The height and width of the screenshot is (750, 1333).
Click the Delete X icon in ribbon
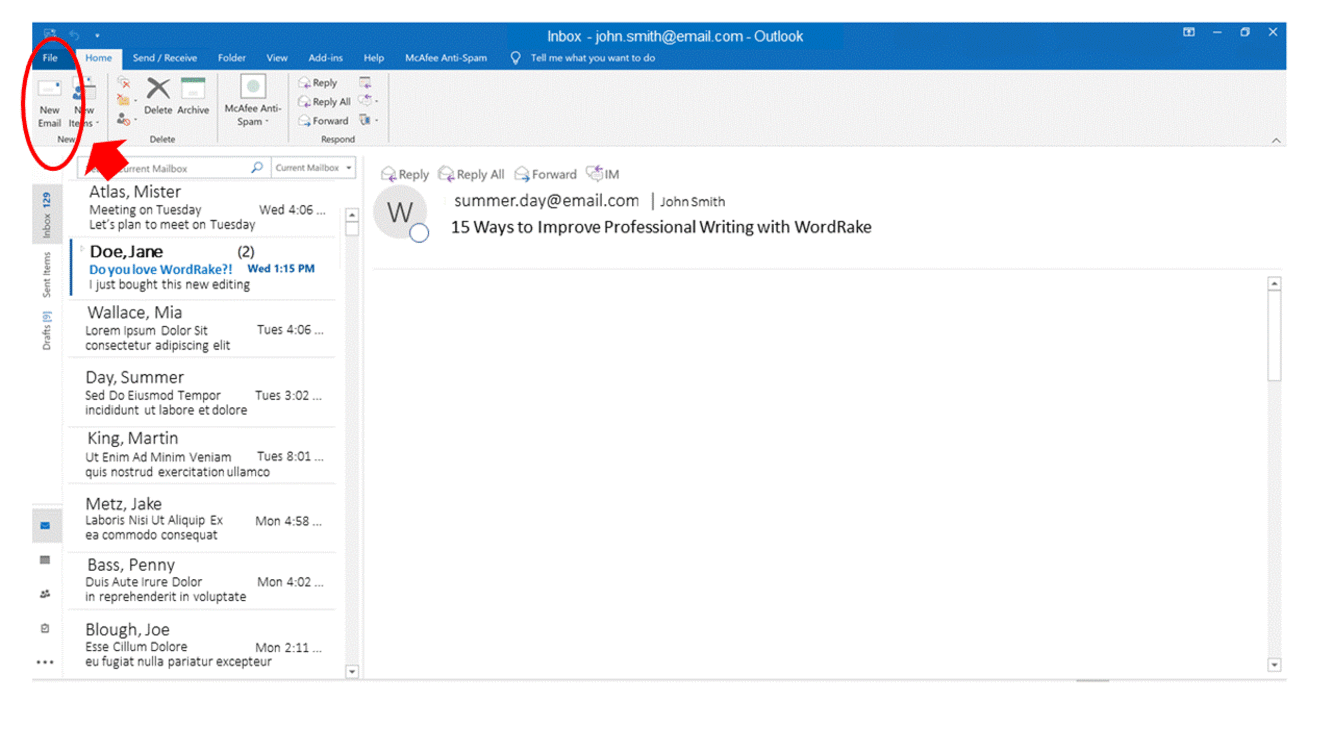click(158, 90)
